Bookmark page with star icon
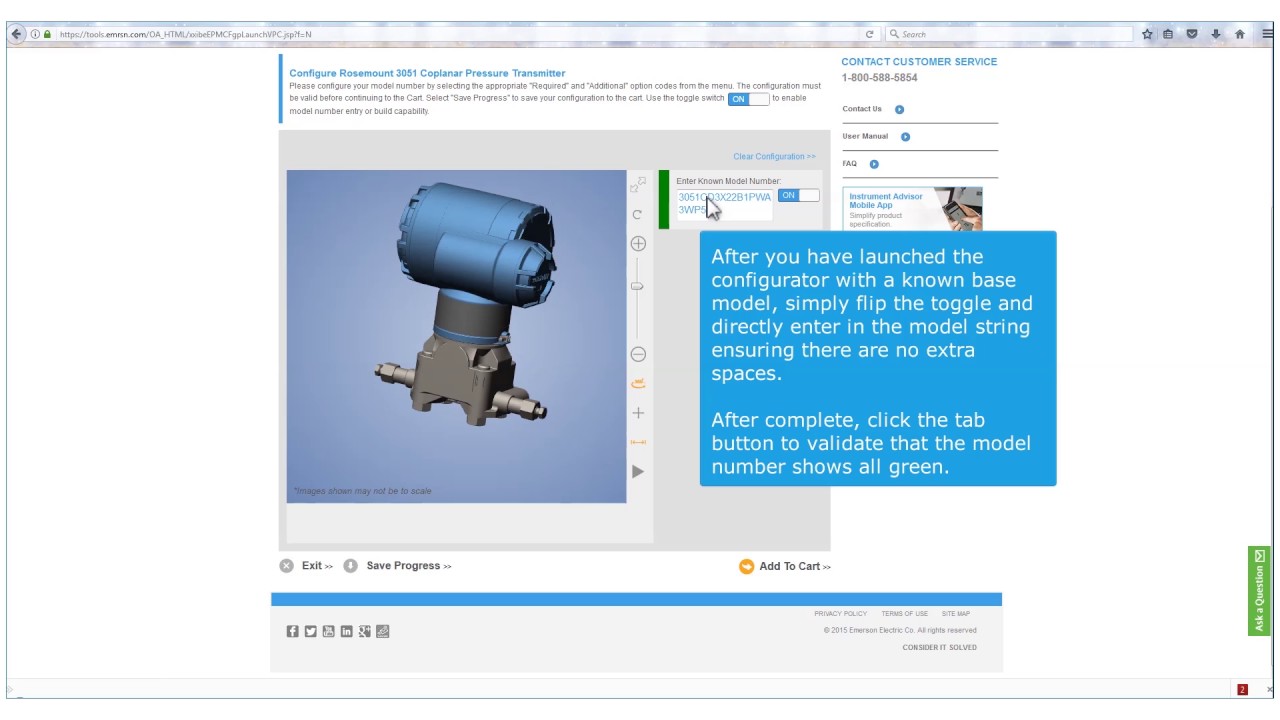The height and width of the screenshot is (720, 1280). (x=1147, y=34)
